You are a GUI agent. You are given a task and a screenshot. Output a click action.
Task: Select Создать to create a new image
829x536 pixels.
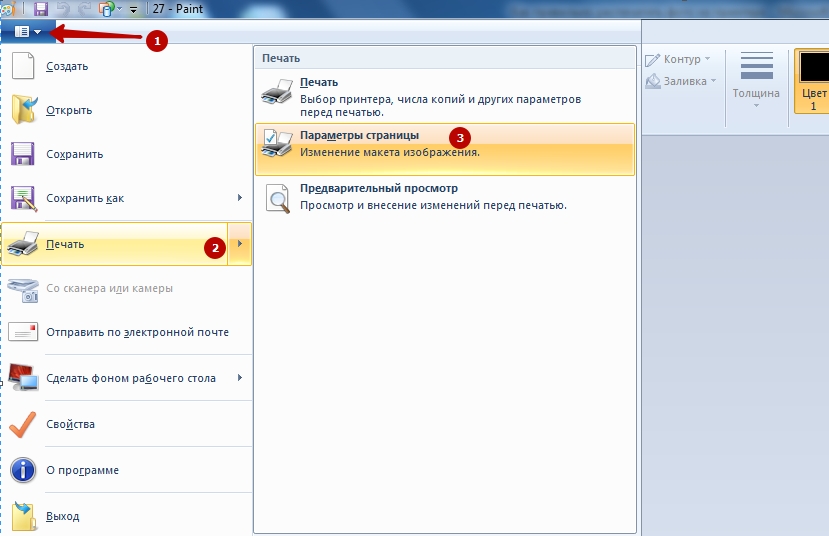[67, 67]
